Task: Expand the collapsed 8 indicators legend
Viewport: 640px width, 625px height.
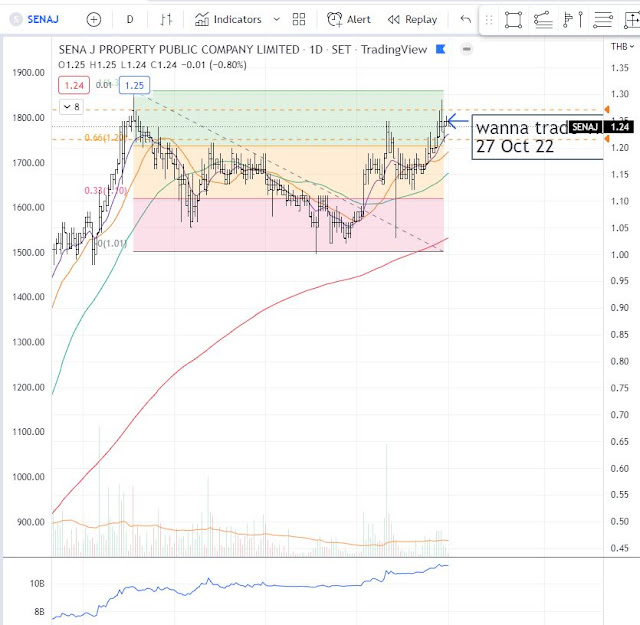Action: tap(71, 107)
